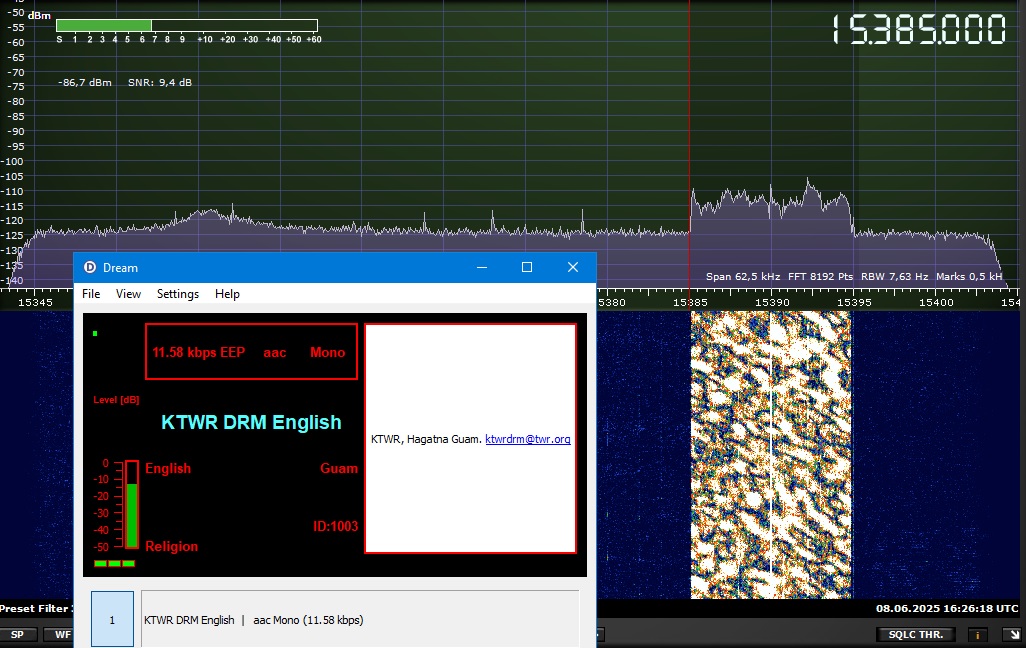Screen dimensions: 1026x648
Task: Click the red 'aac' codec label
Action: pos(275,353)
